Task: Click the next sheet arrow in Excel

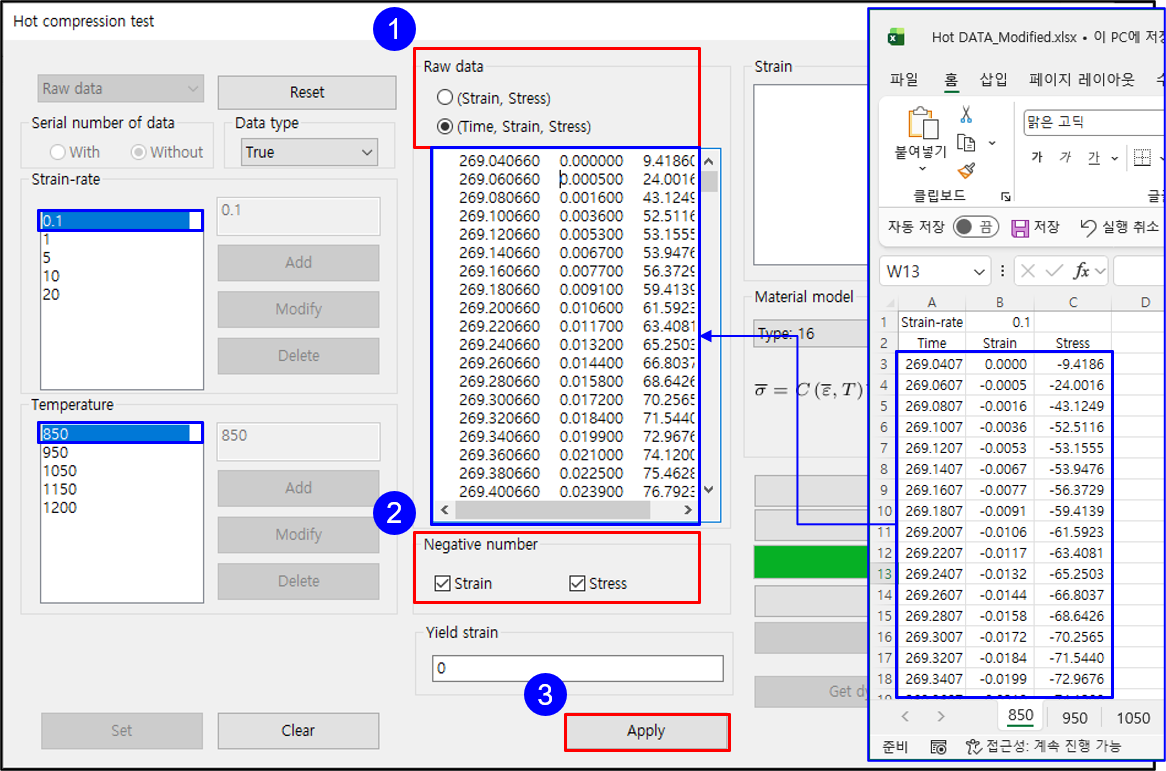Action: click(x=941, y=717)
